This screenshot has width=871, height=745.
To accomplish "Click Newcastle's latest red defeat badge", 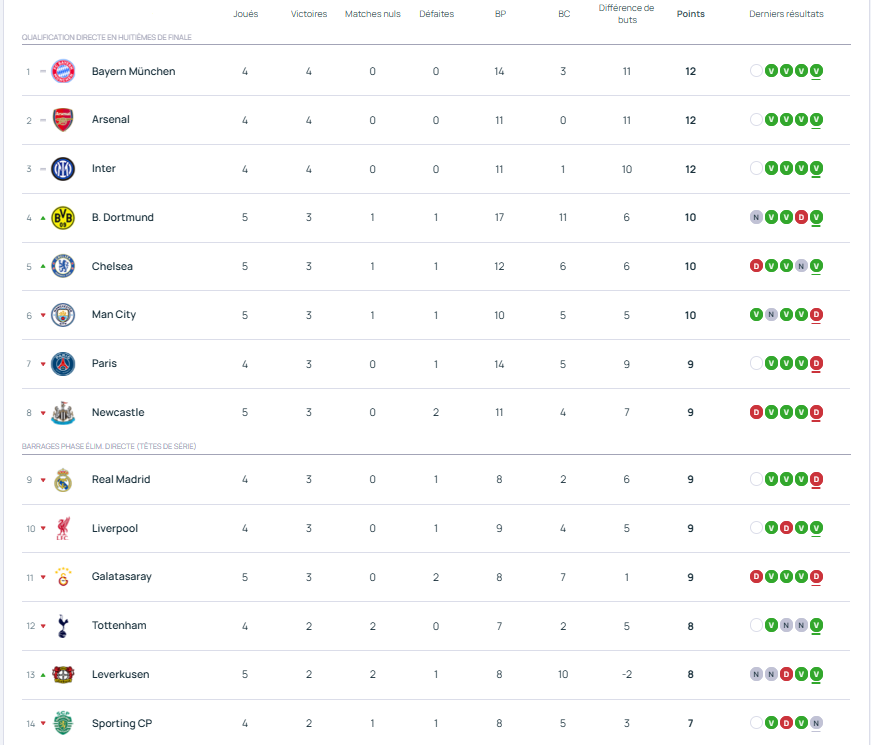I will [x=817, y=412].
